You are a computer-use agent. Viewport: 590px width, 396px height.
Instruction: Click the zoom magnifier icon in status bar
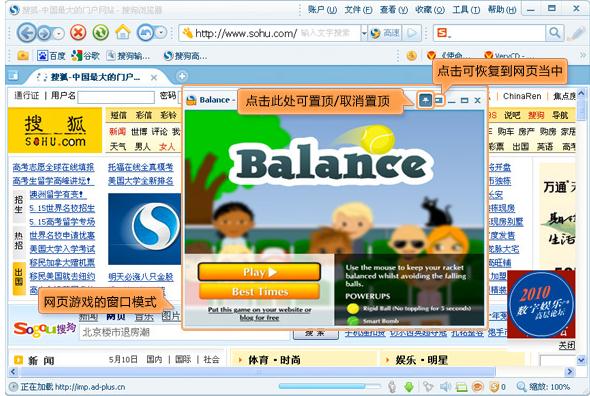pyautogui.click(x=521, y=387)
